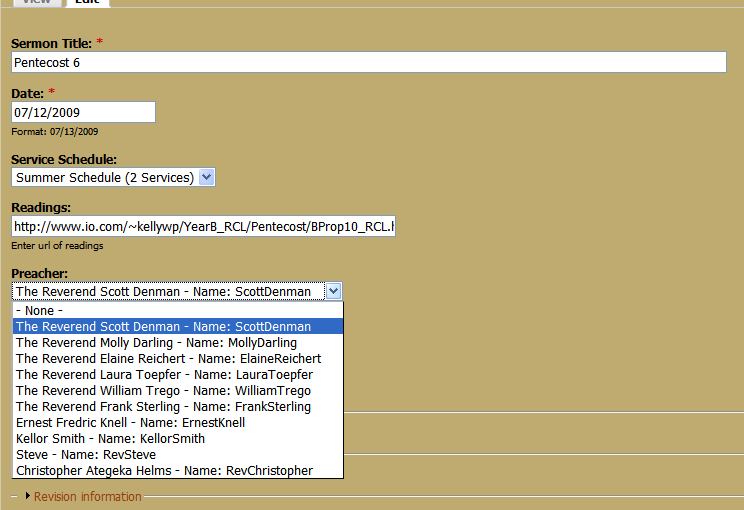Switch to the Edit tab

pyautogui.click(x=88, y=2)
